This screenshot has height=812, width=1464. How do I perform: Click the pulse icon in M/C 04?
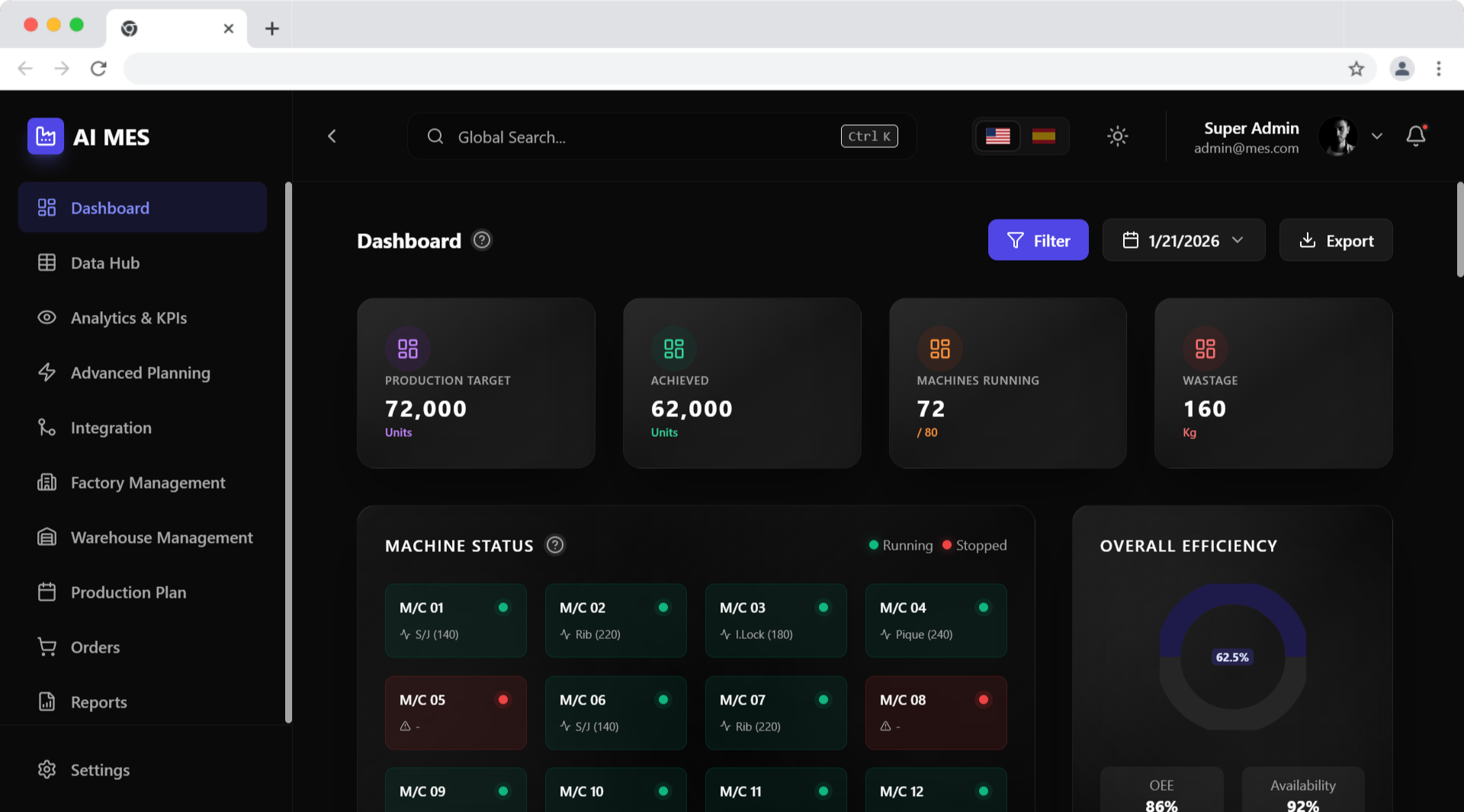[x=885, y=634]
